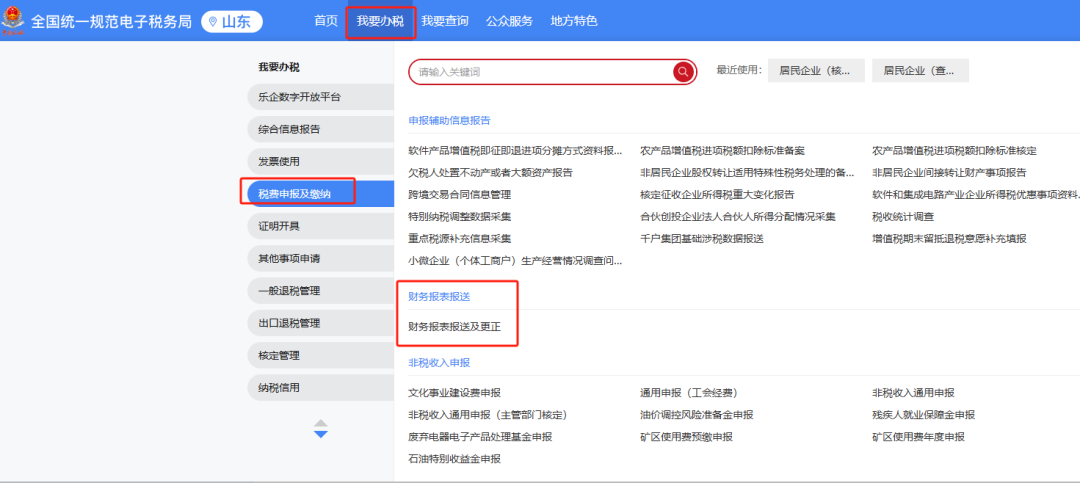Image resolution: width=1080 pixels, height=483 pixels.
Task: Select 乐企数字开放平台 in sidebar
Action: click(x=320, y=97)
